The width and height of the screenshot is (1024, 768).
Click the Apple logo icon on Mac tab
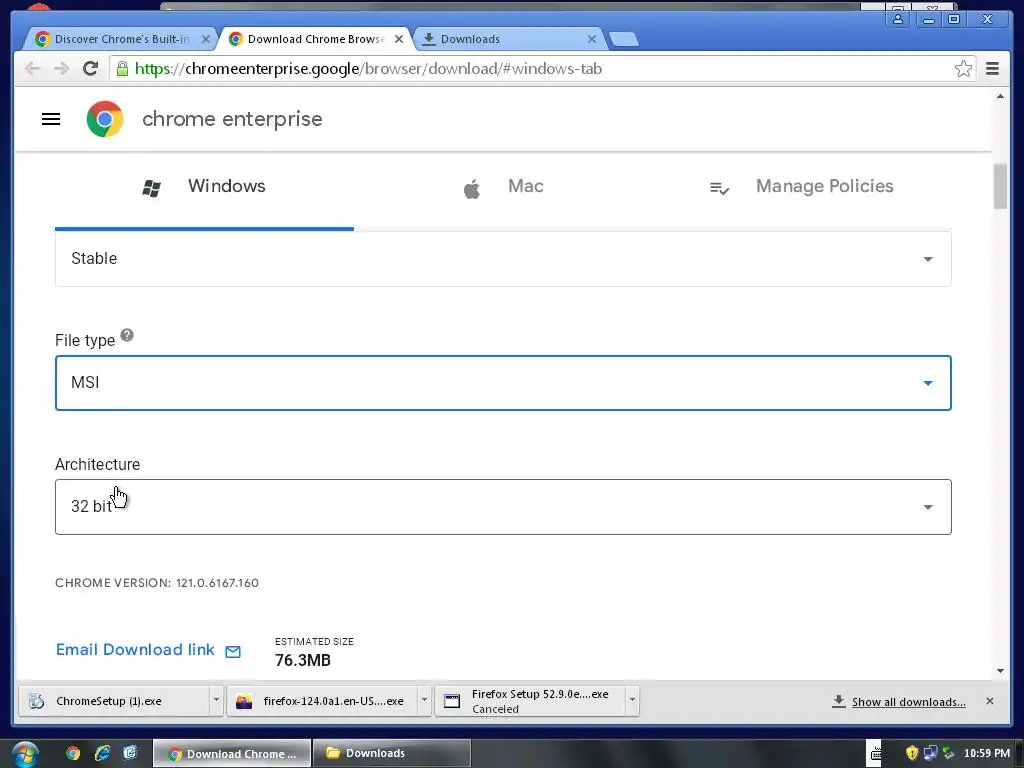(472, 189)
